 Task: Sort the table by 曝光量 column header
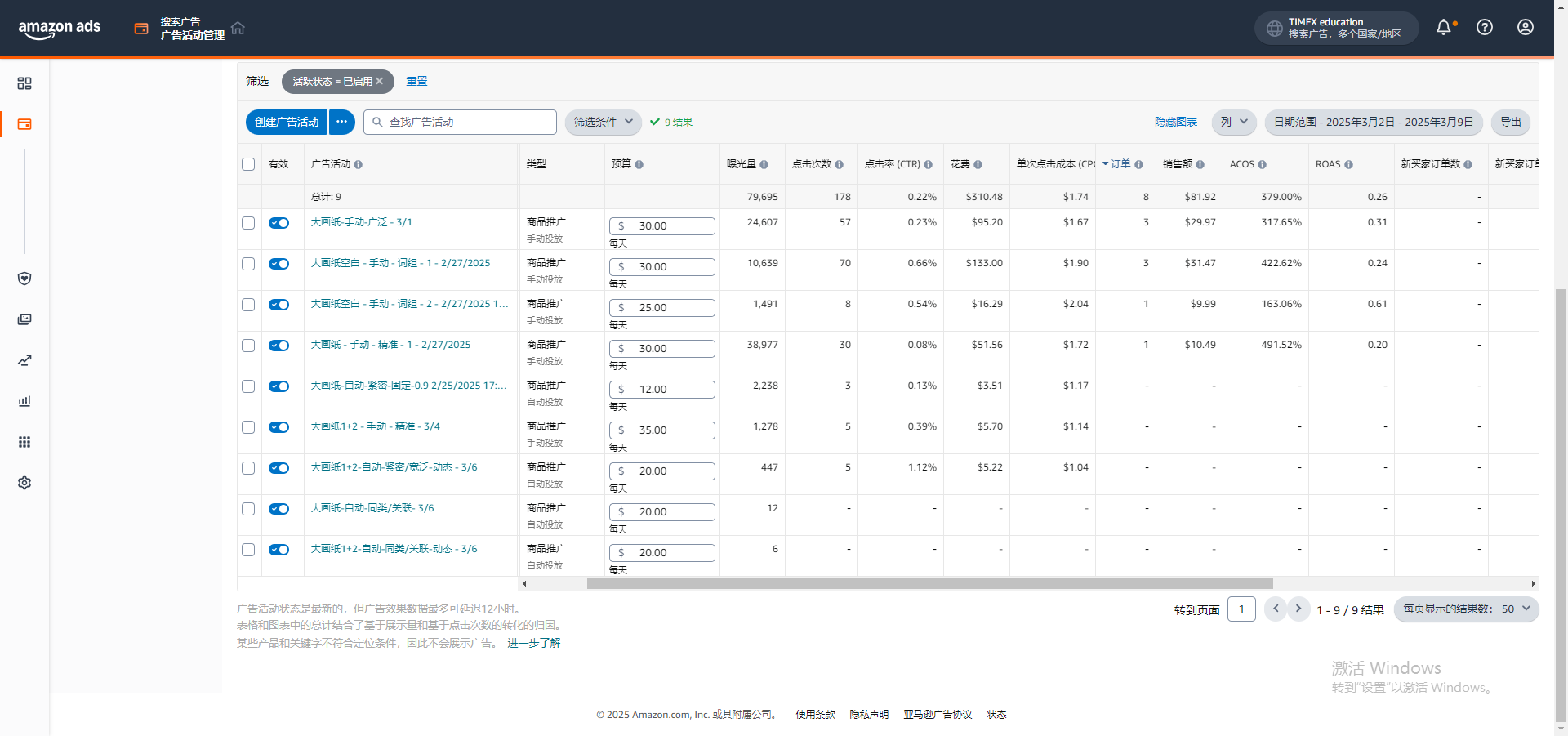point(742,164)
